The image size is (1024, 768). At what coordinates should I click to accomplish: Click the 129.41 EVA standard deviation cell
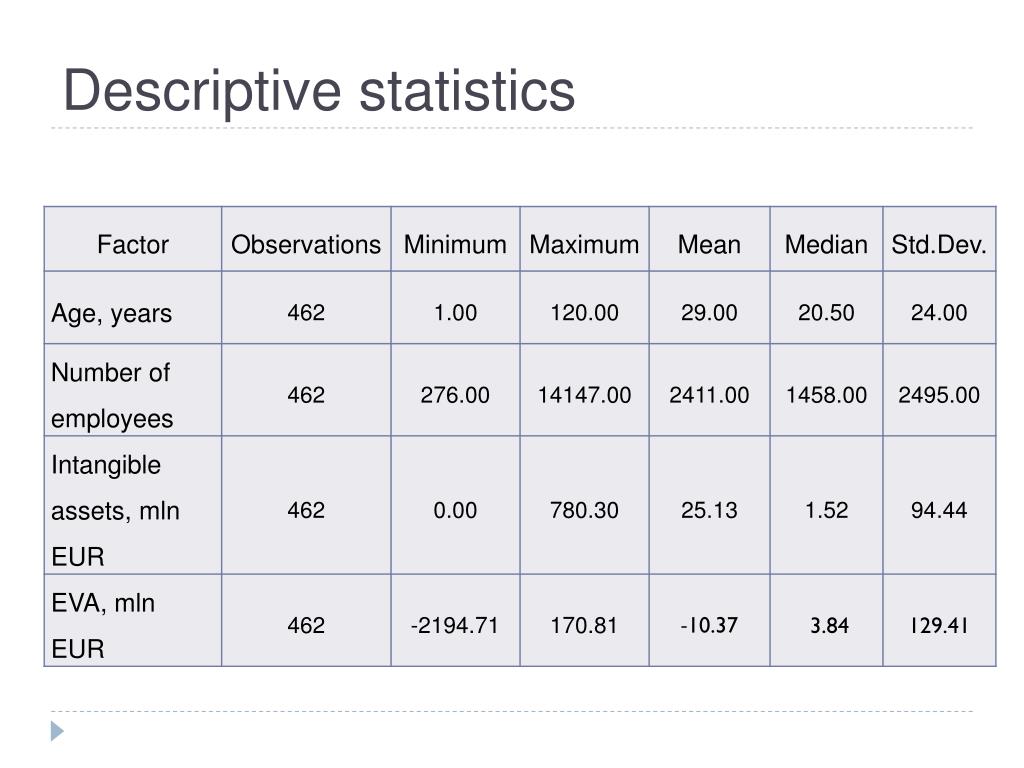[939, 626]
